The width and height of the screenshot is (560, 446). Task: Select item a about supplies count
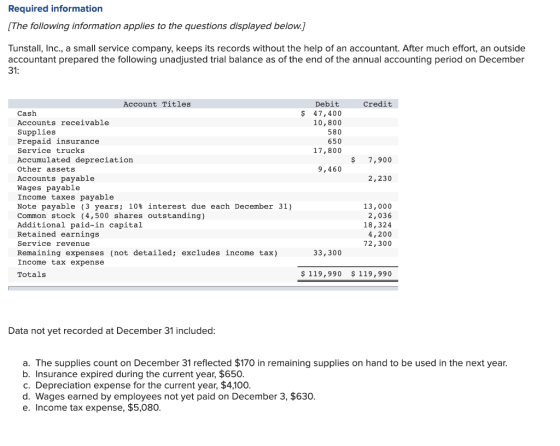(x=265, y=363)
